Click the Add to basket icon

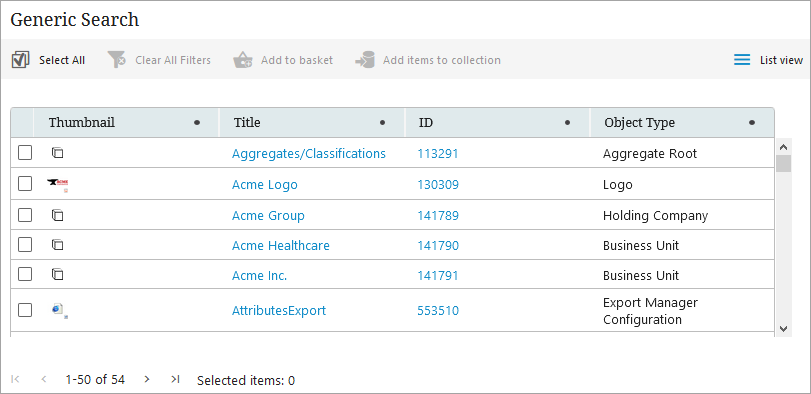242,60
